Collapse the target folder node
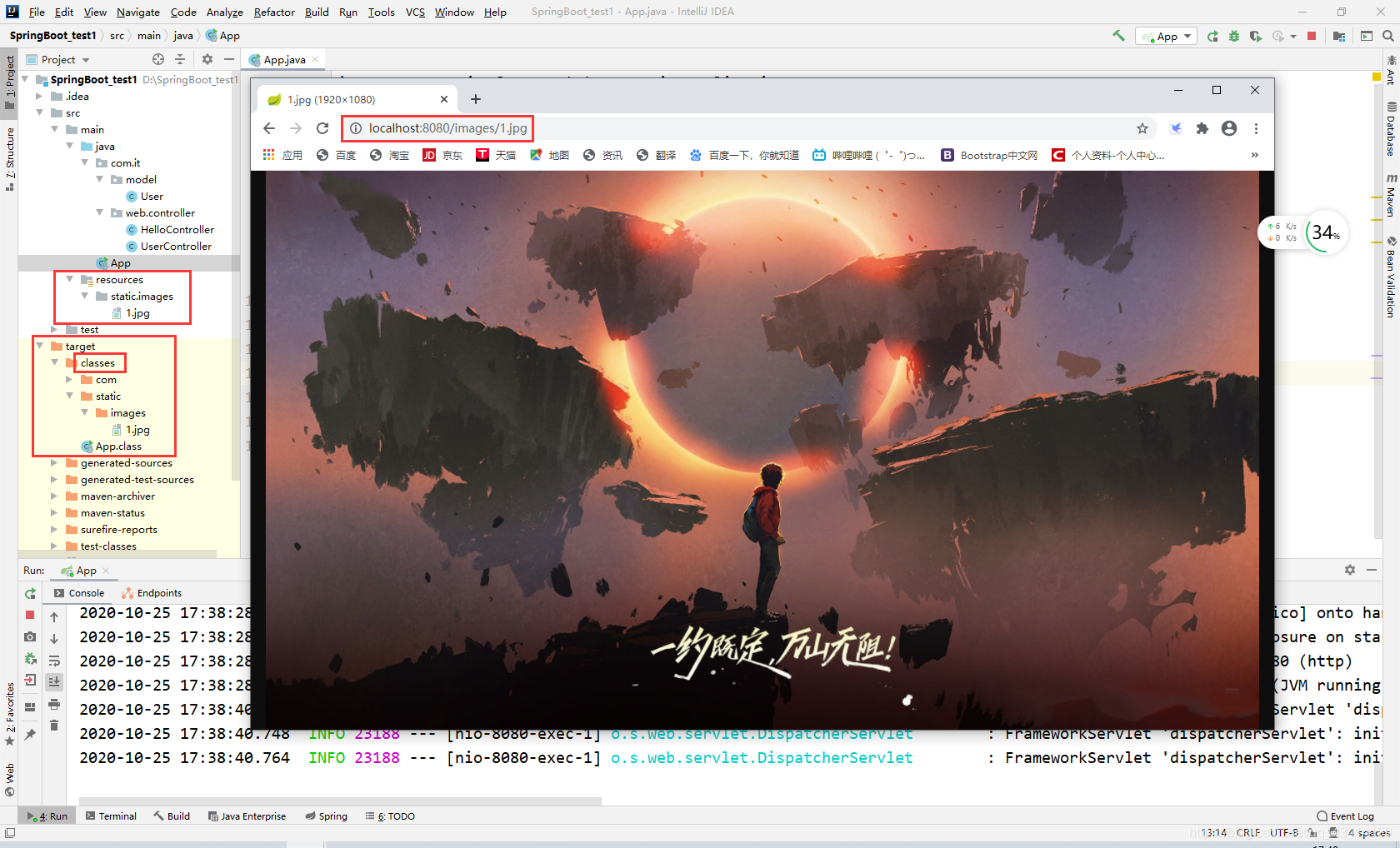 click(x=39, y=347)
